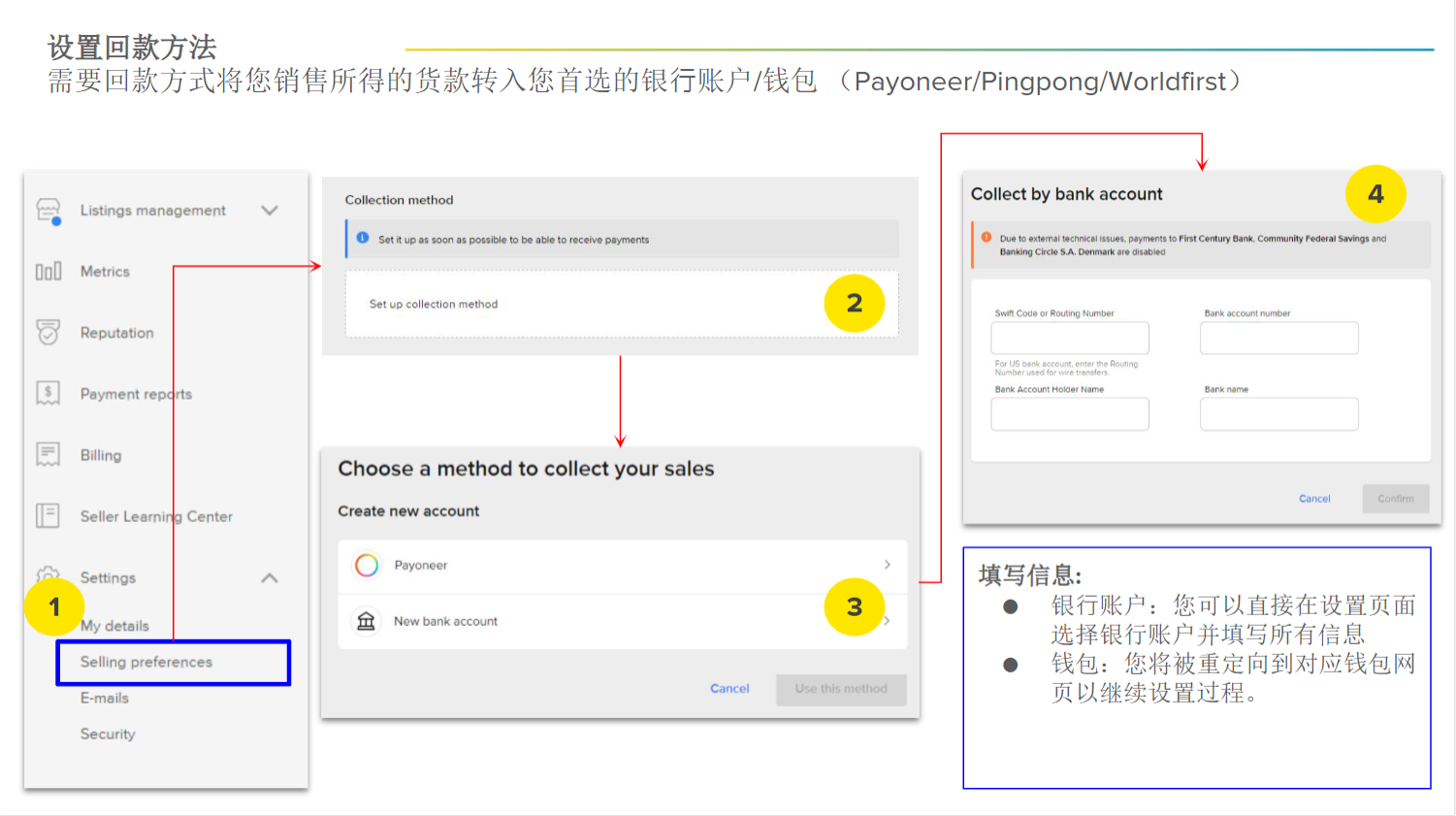Select the New bank account method
The image size is (1456, 816).
click(623, 621)
